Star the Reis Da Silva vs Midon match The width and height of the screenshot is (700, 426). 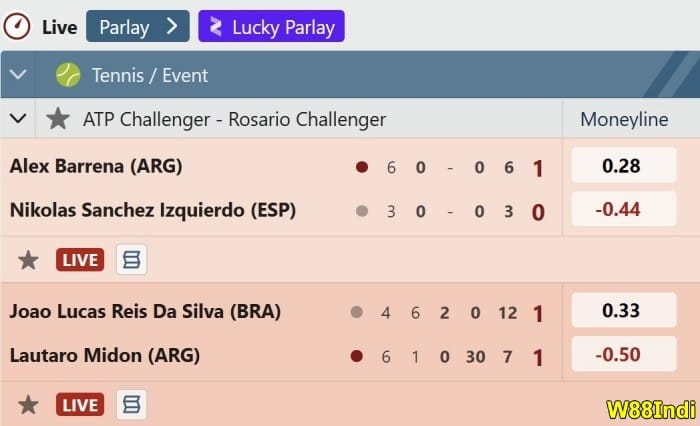pos(29,404)
